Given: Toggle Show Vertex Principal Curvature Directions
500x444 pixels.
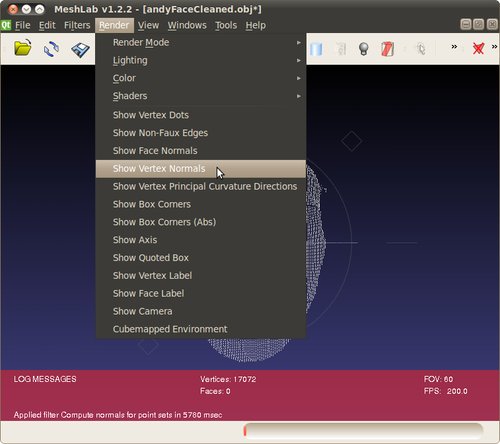Looking at the screenshot, I should (201, 186).
